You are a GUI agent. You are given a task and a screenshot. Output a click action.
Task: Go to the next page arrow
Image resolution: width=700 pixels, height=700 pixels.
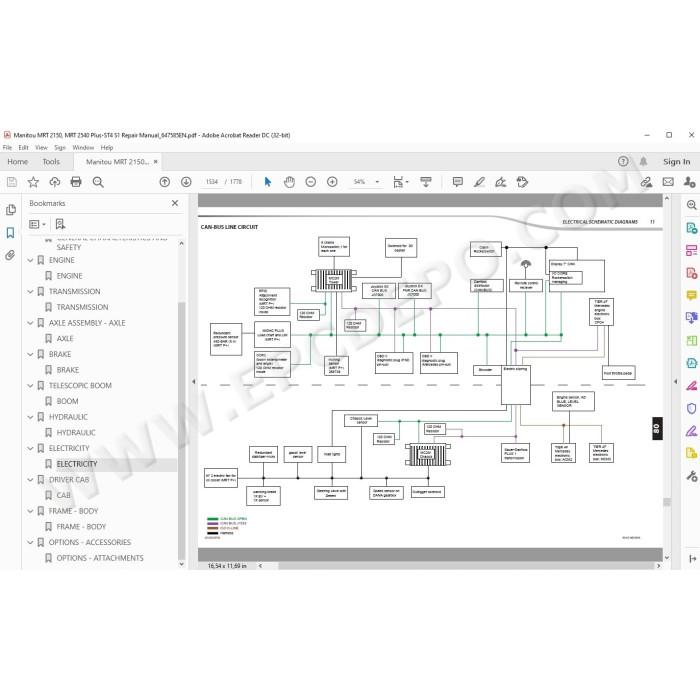[186, 182]
